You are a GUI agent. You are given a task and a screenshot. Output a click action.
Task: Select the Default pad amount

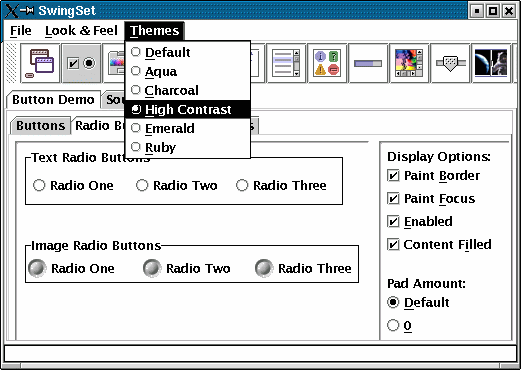click(418, 303)
